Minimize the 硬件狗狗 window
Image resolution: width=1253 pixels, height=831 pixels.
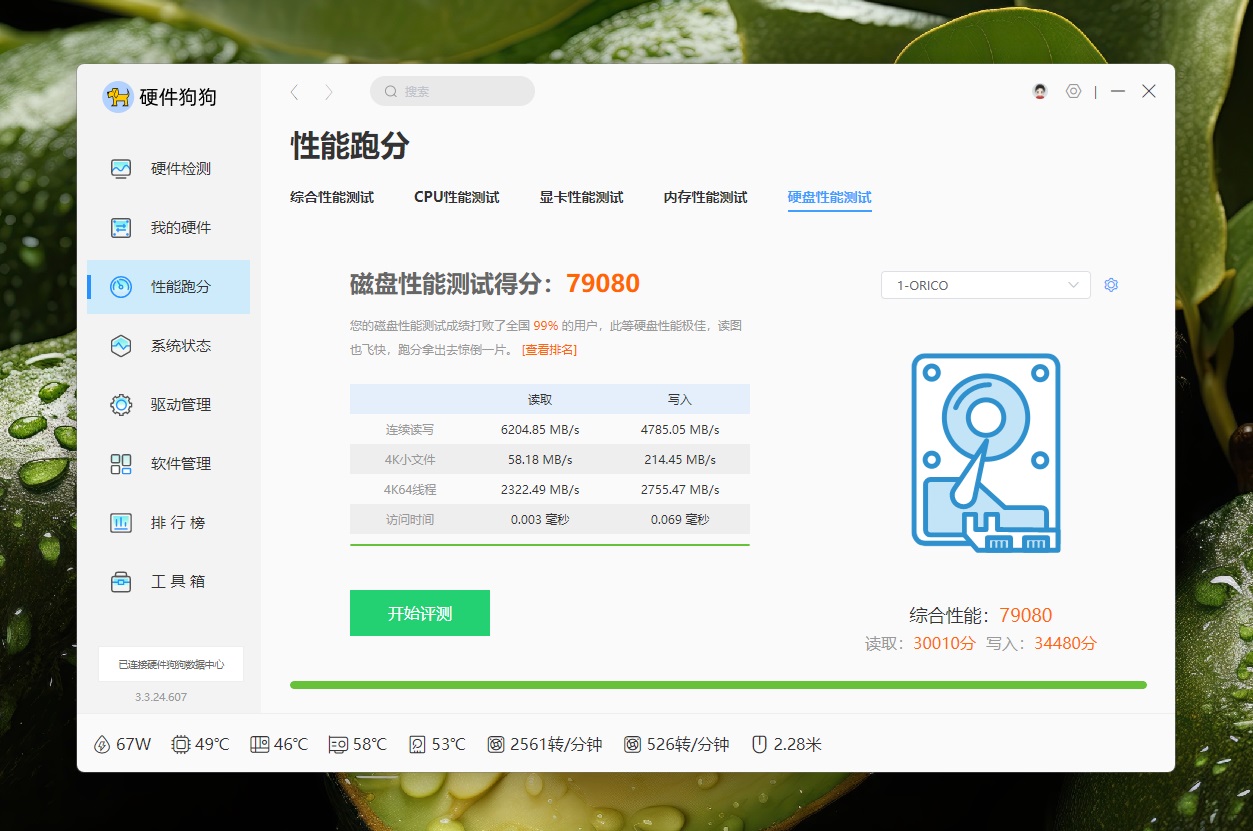coord(1118,91)
